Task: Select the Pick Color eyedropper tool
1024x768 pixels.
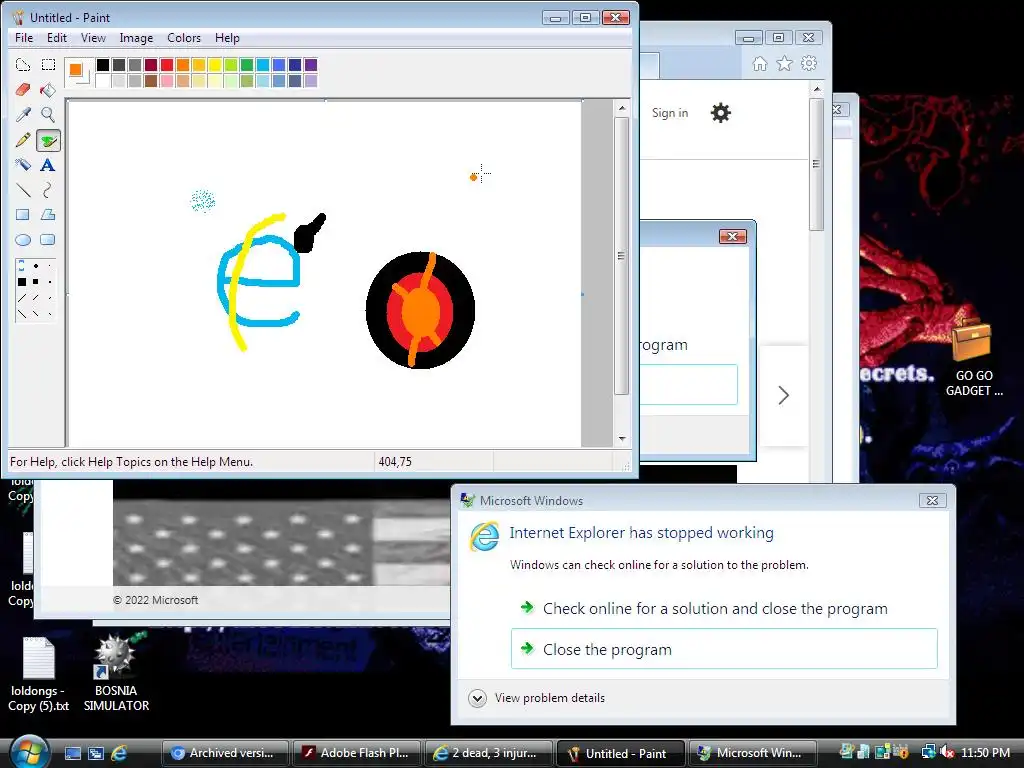Action: tap(23, 114)
